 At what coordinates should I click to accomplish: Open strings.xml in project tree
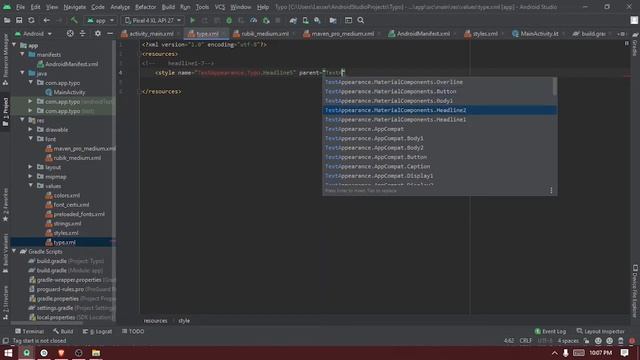point(63,223)
